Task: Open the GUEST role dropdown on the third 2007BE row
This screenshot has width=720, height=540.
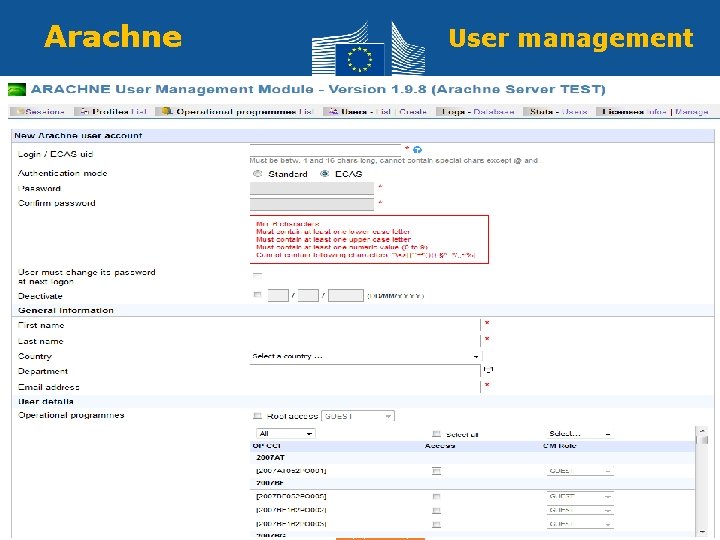Action: pyautogui.click(x=580, y=524)
